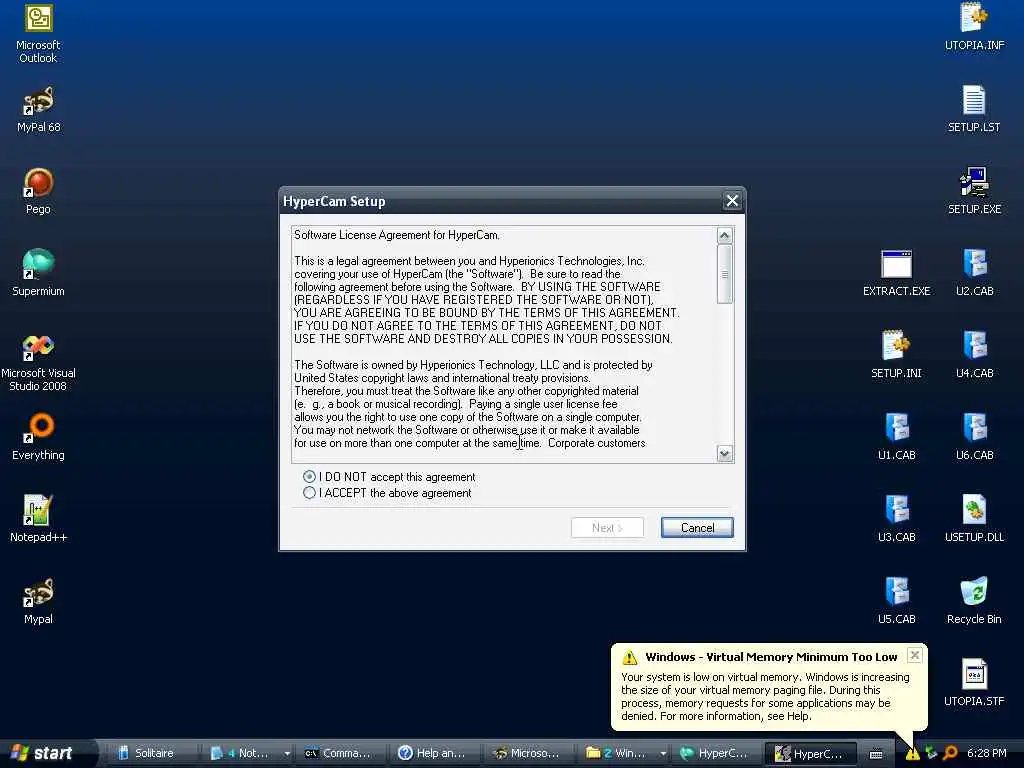Expand the Windows Explorer group dropdown arrow

click(x=663, y=754)
